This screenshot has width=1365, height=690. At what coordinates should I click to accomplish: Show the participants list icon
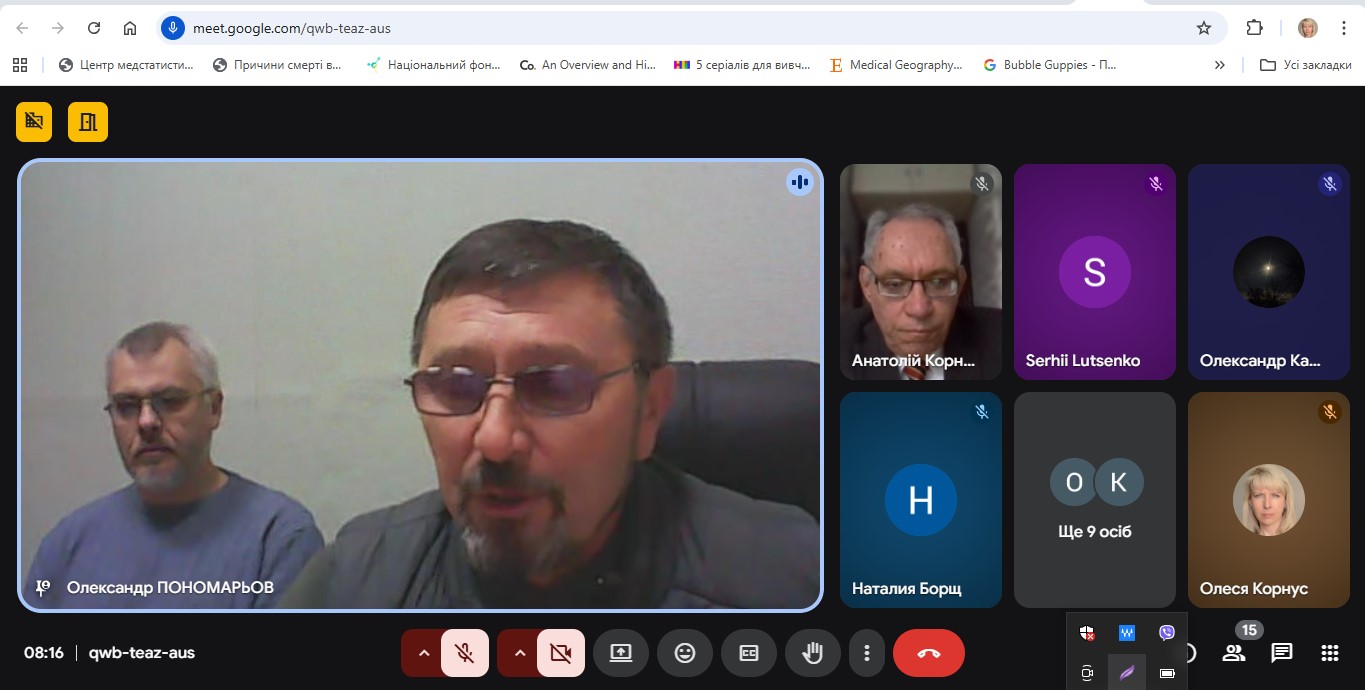[x=1234, y=653]
